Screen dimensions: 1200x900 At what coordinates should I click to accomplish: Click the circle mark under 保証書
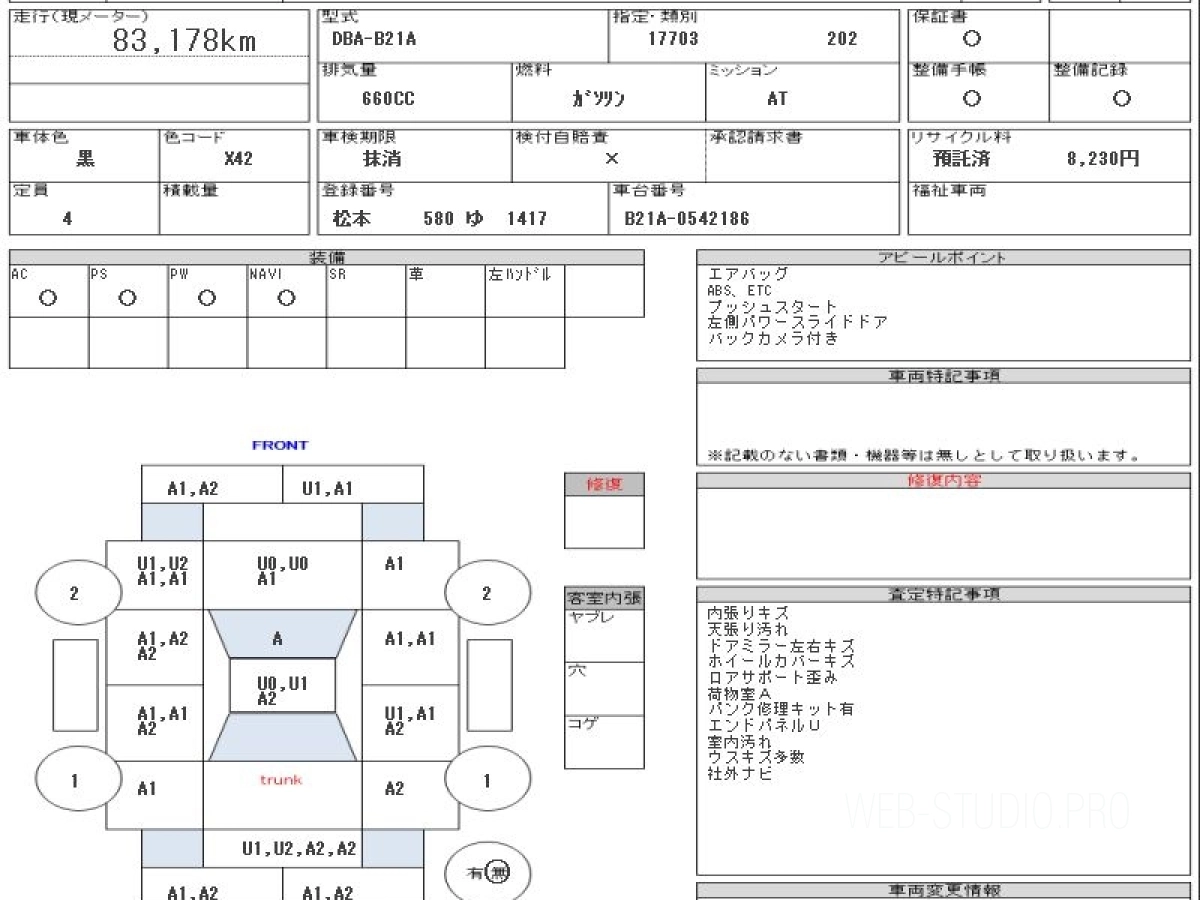click(x=971, y=39)
